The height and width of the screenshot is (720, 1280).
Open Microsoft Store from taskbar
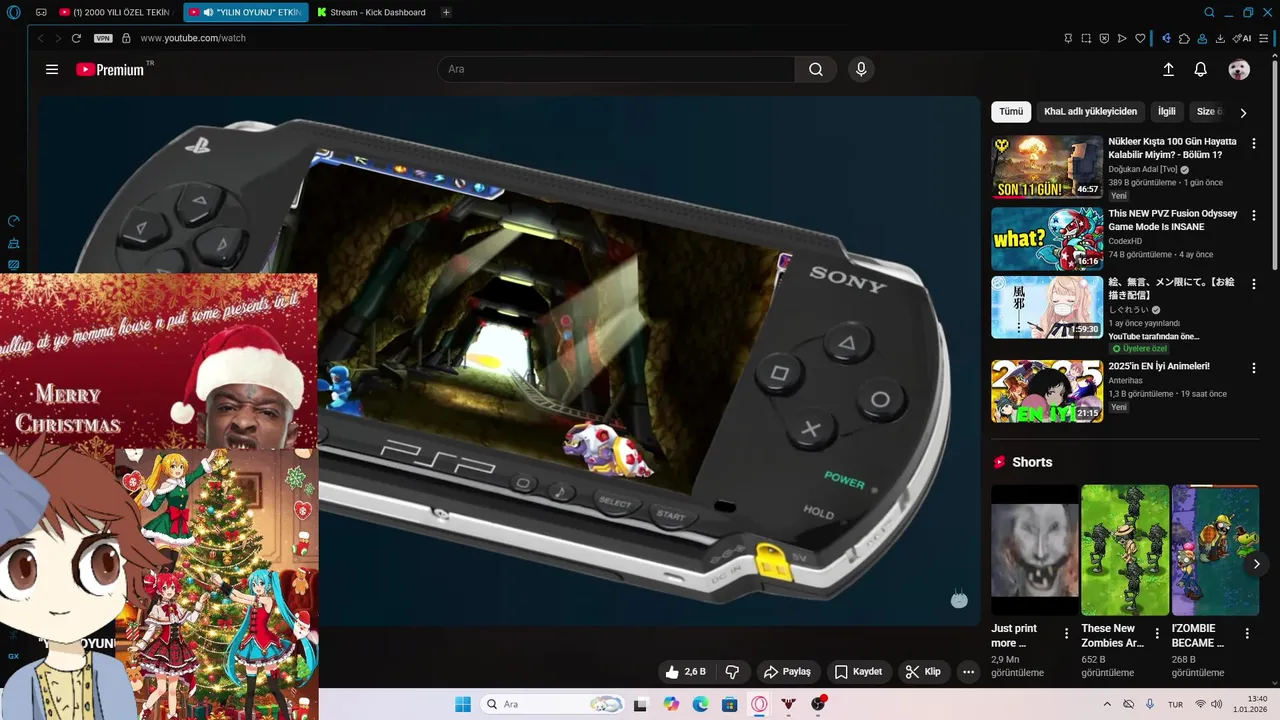click(730, 704)
